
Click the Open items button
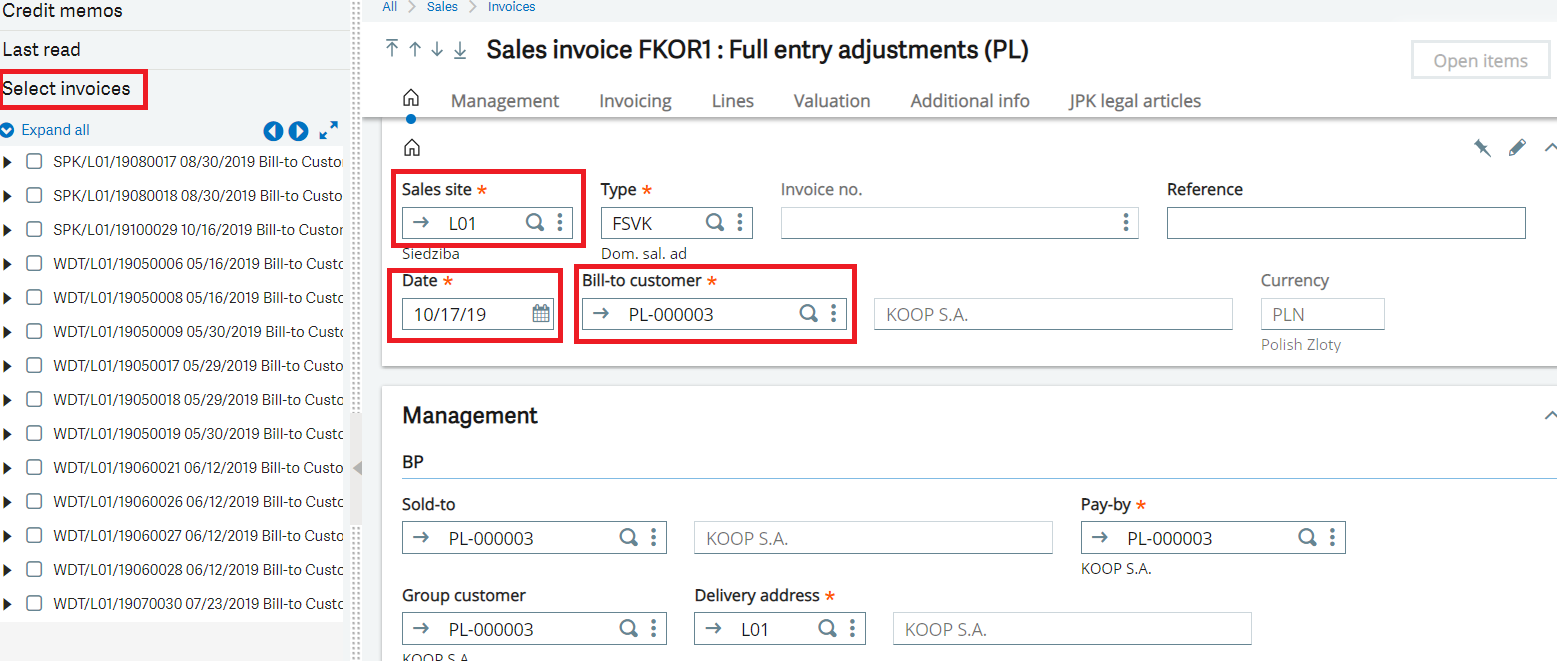coord(1480,60)
